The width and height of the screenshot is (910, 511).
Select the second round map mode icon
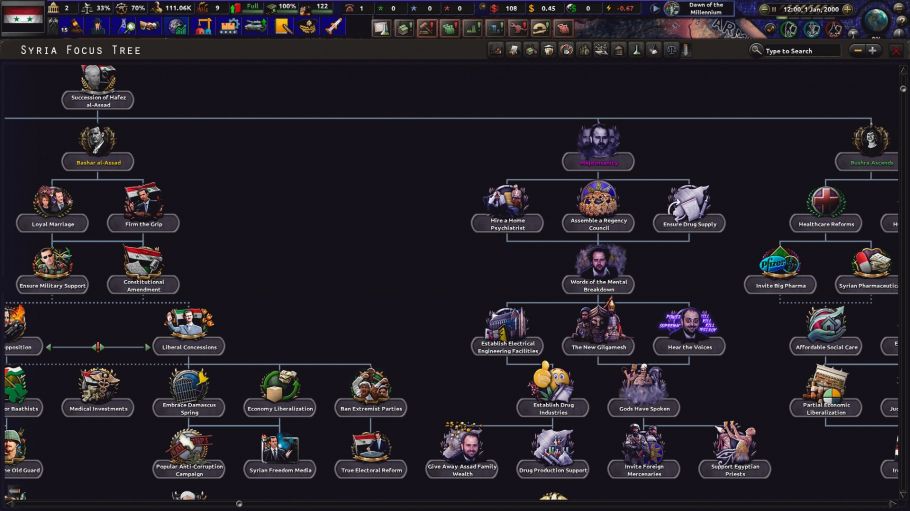point(811,28)
